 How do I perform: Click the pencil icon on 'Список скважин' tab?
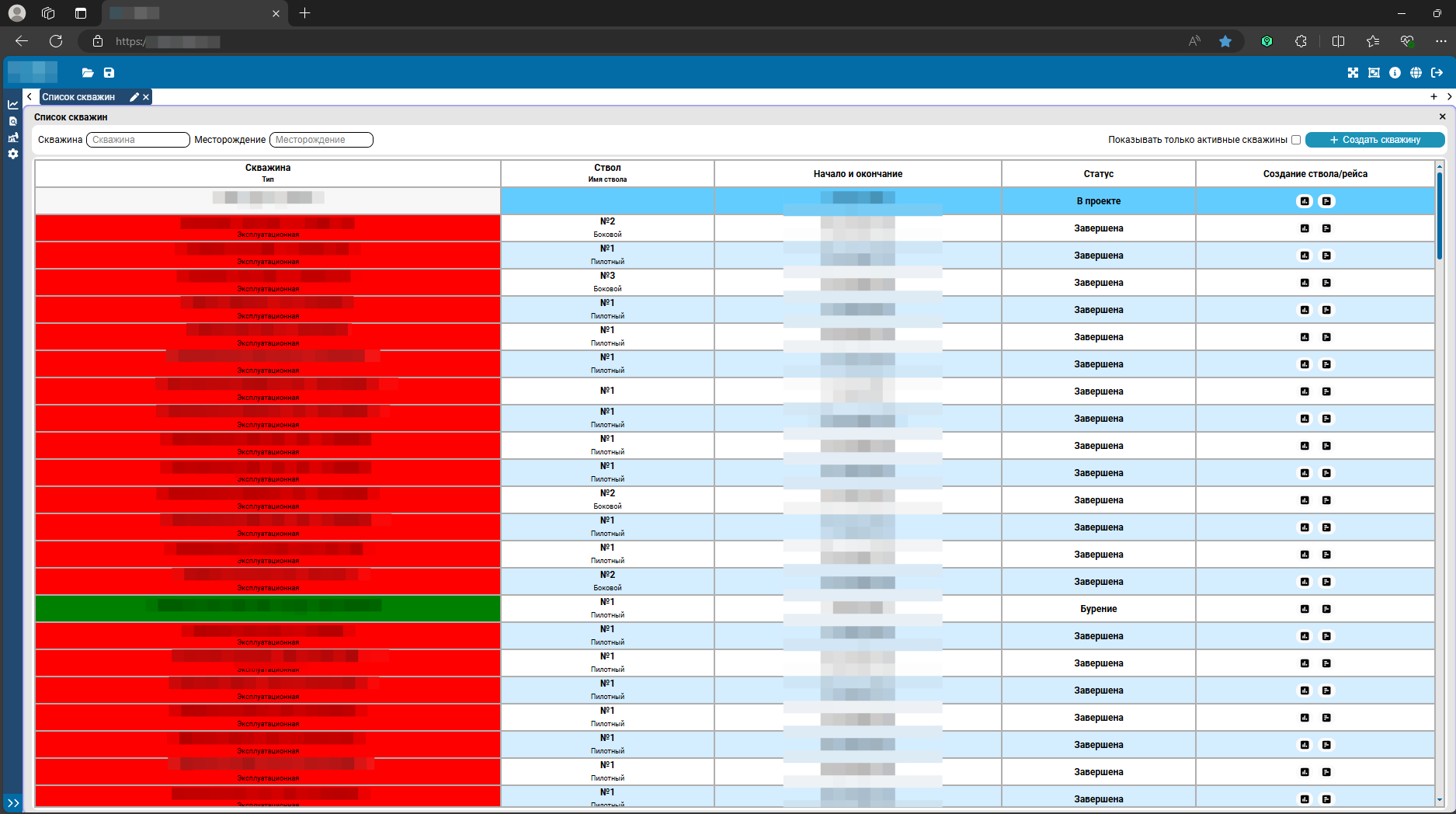pyautogui.click(x=134, y=97)
